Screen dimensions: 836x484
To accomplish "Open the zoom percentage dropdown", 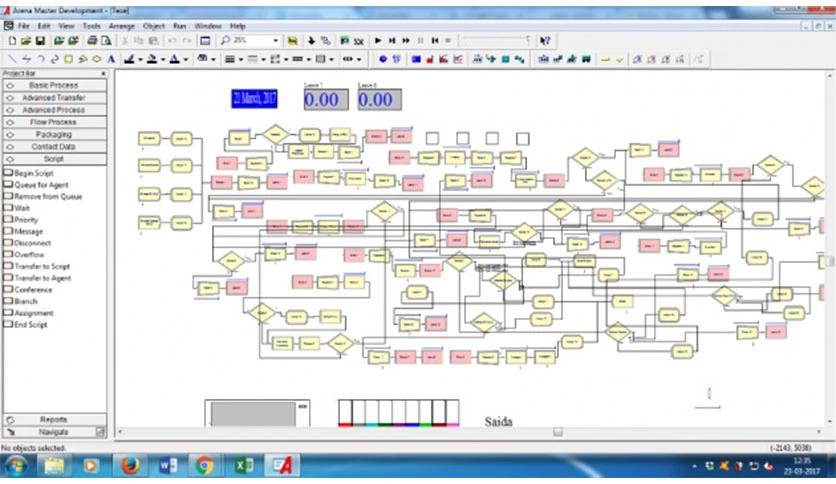I will coord(274,41).
